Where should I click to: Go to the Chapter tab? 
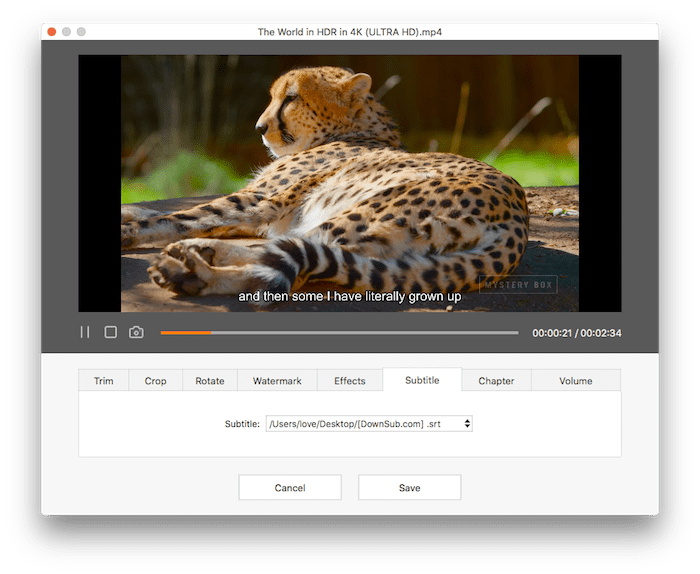pyautogui.click(x=496, y=381)
